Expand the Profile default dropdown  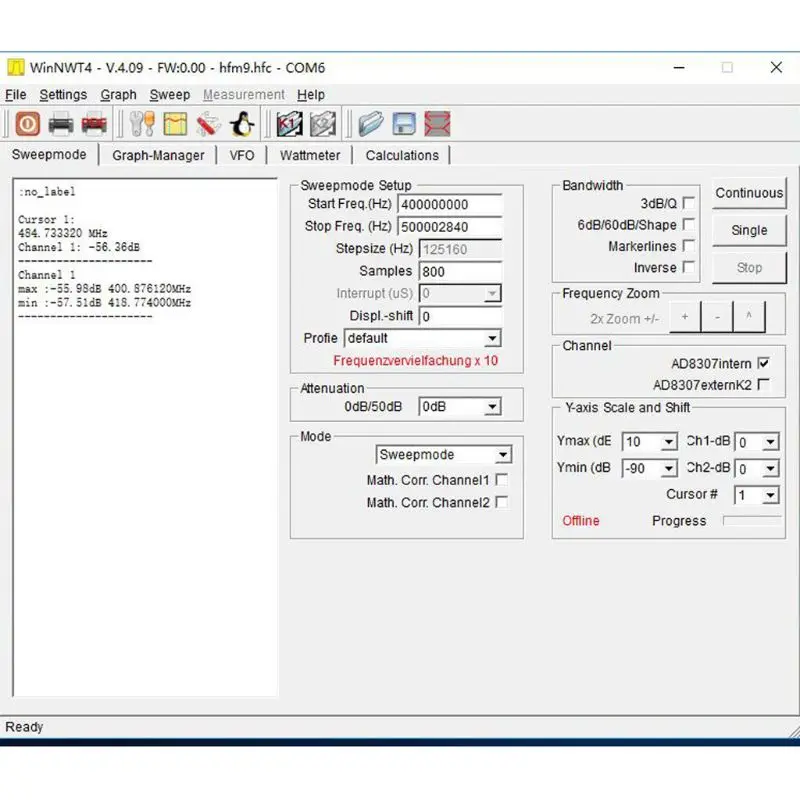coord(491,339)
